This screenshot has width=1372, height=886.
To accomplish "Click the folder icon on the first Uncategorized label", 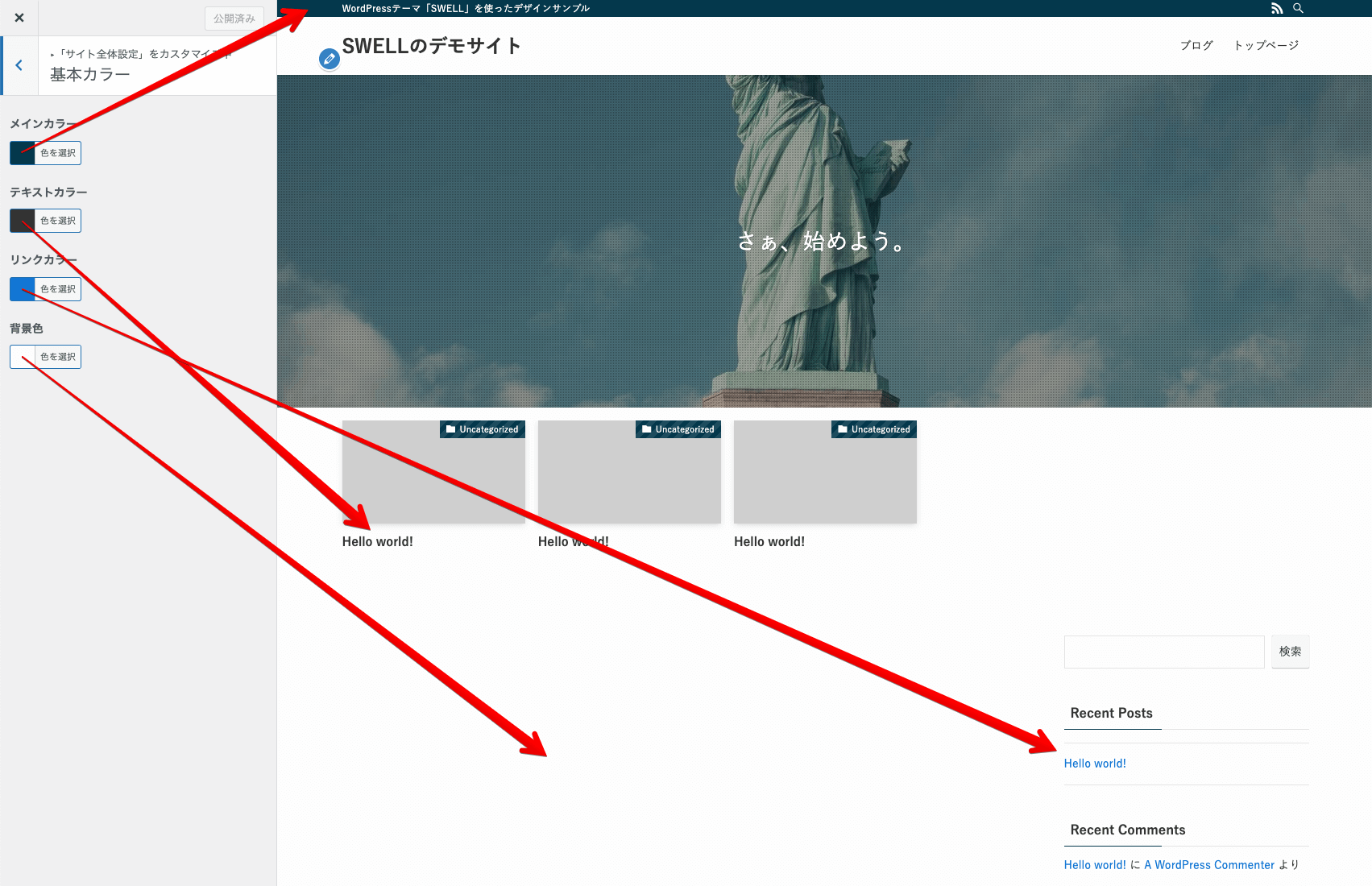I will point(450,429).
